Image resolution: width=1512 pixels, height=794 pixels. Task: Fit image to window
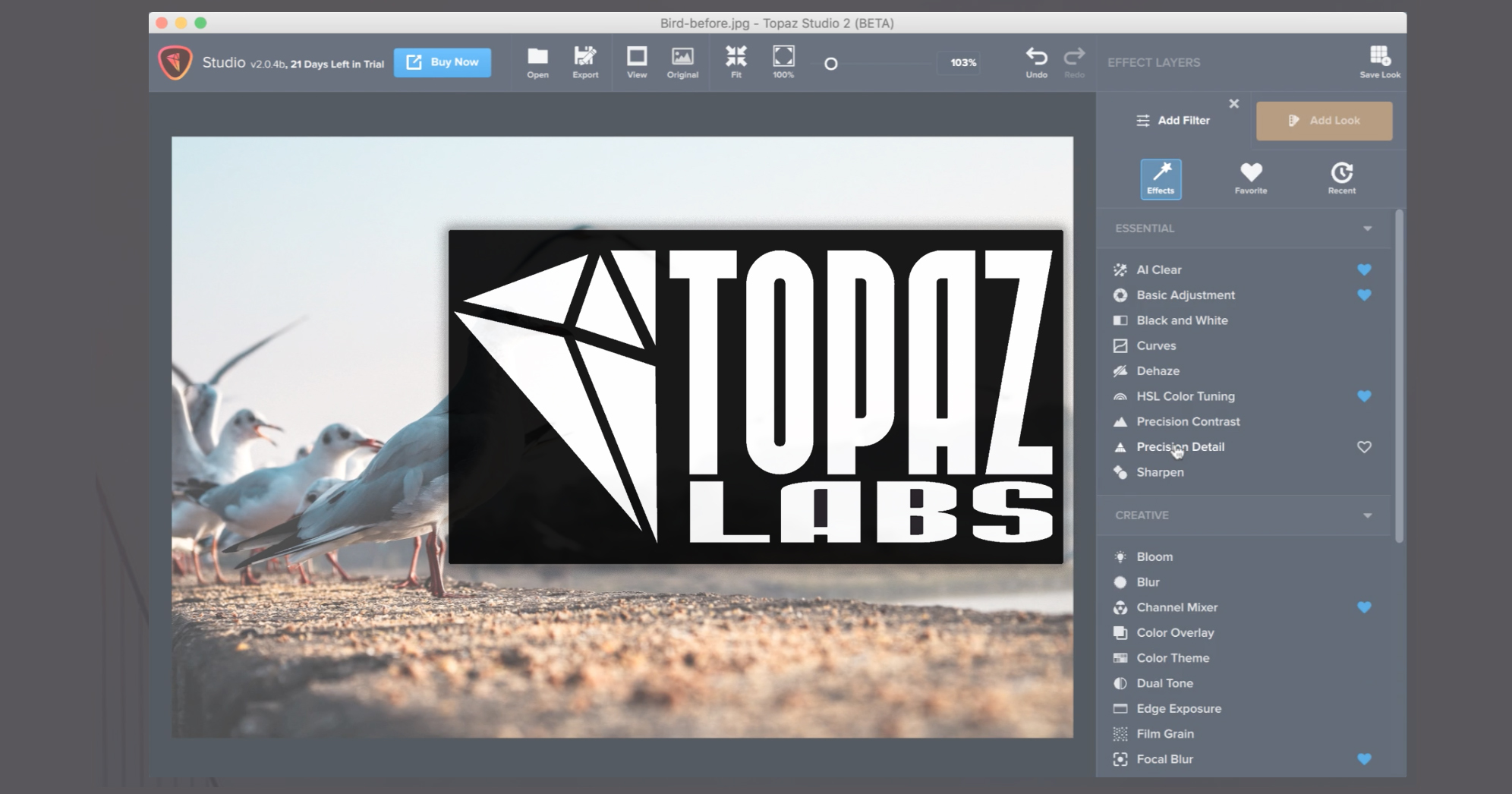[x=736, y=62]
